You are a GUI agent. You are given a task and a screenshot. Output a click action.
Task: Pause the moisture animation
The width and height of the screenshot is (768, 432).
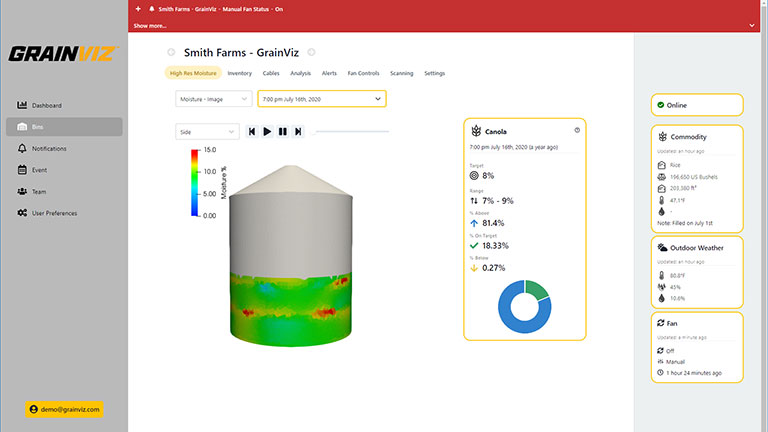[283, 131]
